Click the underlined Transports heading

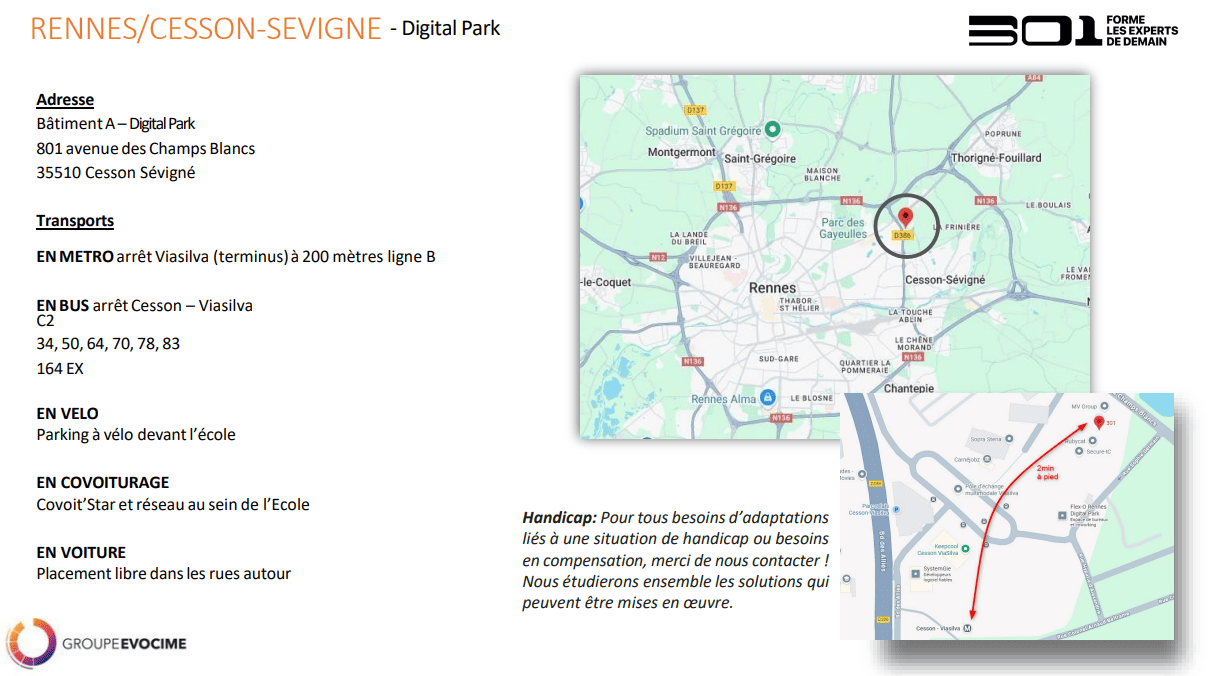[75, 221]
